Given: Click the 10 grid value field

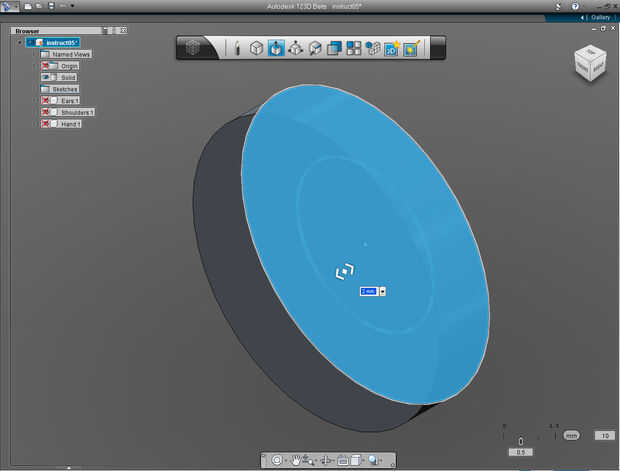Looking at the screenshot, I should [x=605, y=435].
